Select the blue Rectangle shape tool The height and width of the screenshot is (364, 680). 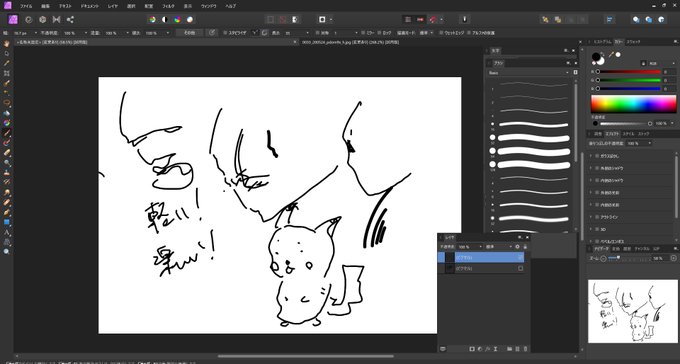point(7,222)
